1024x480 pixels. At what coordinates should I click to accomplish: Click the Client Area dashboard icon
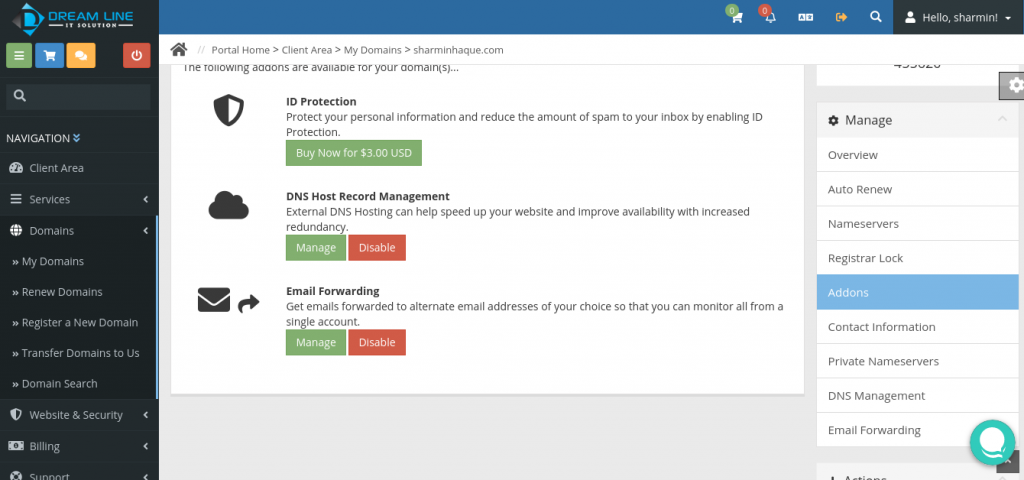pyautogui.click(x=16, y=168)
